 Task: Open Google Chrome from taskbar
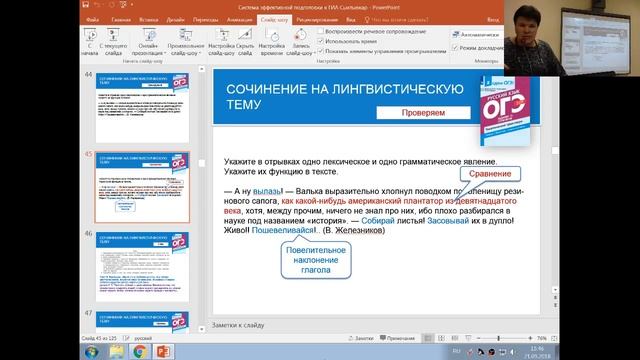pos(140,352)
